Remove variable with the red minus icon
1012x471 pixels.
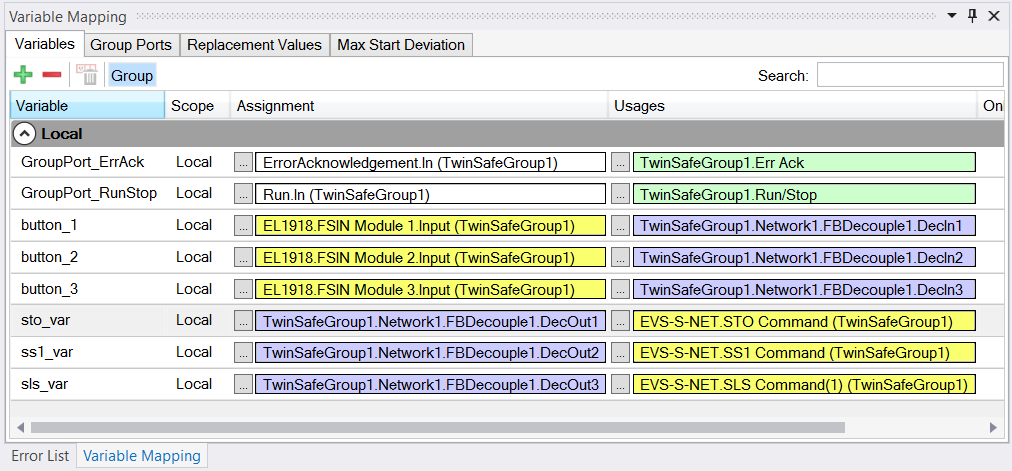52,75
